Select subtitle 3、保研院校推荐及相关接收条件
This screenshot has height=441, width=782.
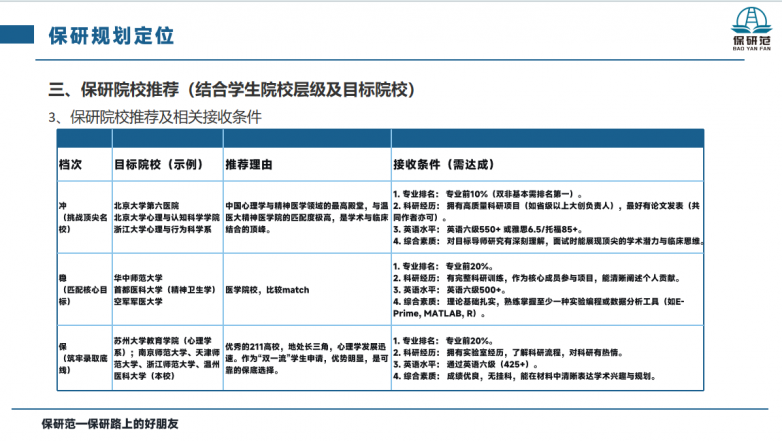(155, 117)
